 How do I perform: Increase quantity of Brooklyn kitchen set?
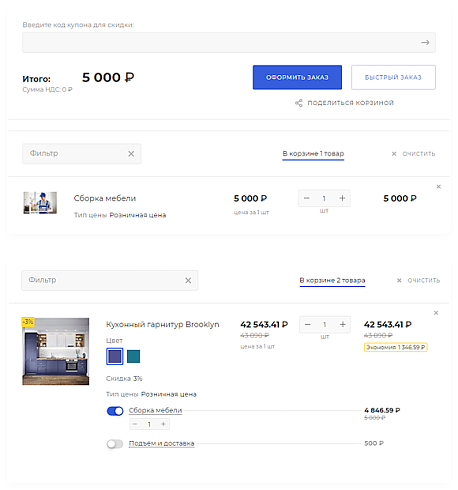coord(343,324)
